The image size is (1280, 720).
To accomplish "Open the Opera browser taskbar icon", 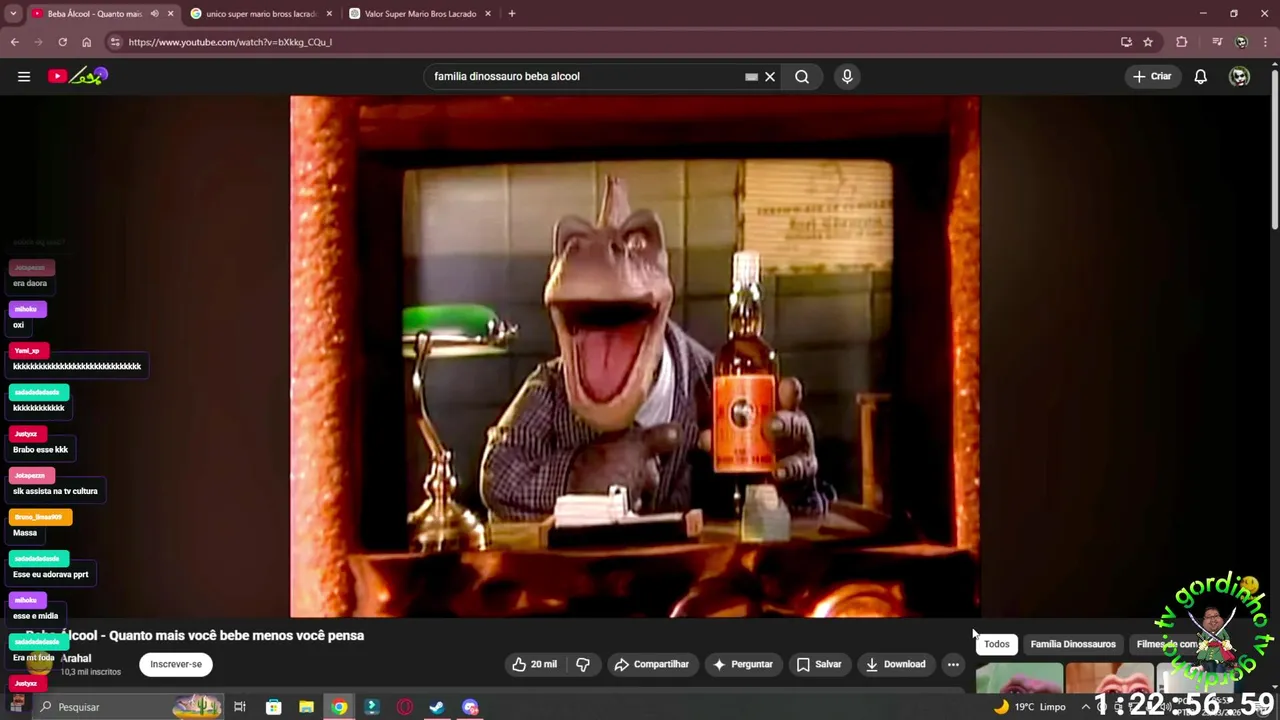I will coord(404,707).
